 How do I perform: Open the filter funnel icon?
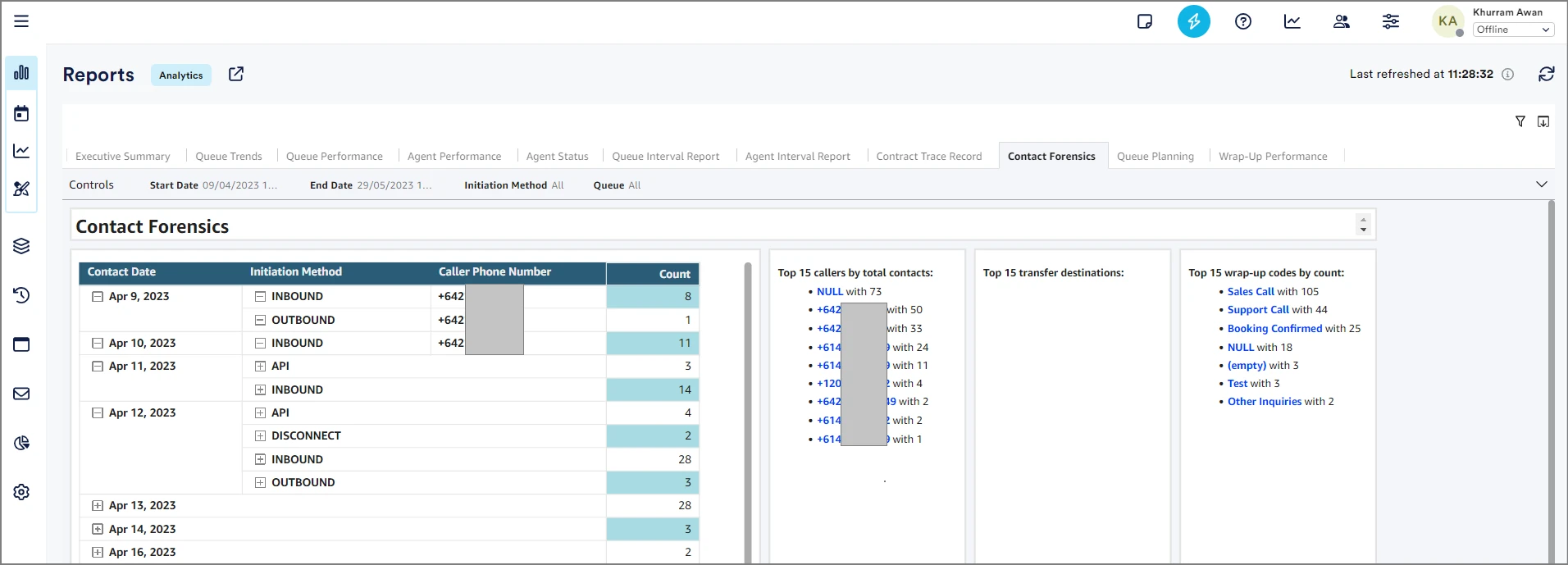[x=1520, y=121]
